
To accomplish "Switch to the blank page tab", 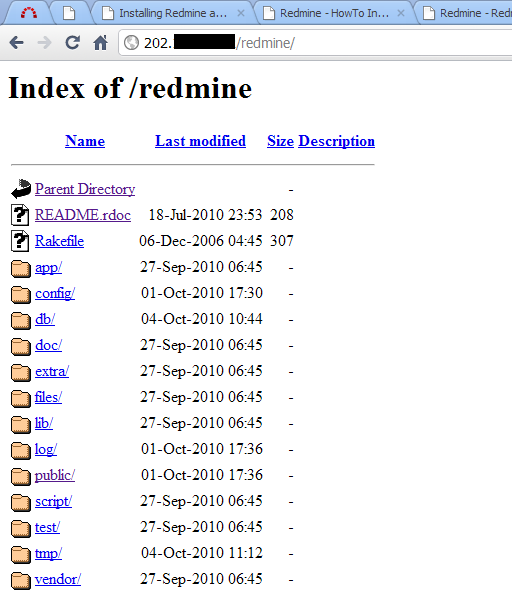I will pos(69,13).
